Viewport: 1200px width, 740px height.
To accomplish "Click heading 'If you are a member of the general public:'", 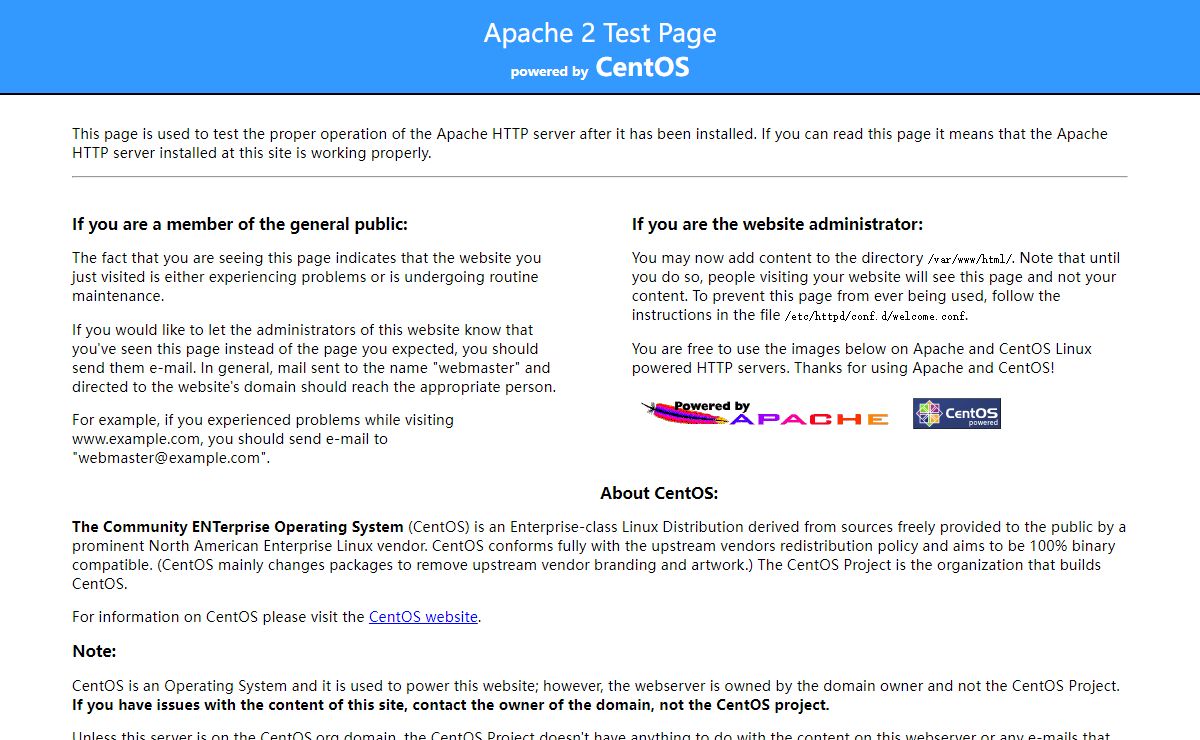I will (240, 224).
